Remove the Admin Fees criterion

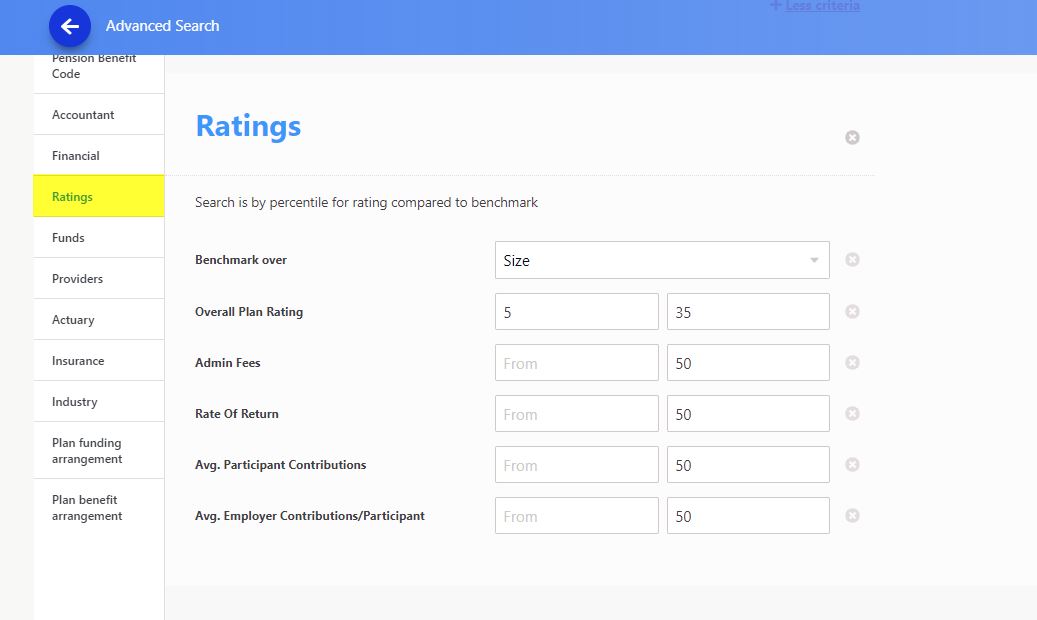[x=852, y=363]
